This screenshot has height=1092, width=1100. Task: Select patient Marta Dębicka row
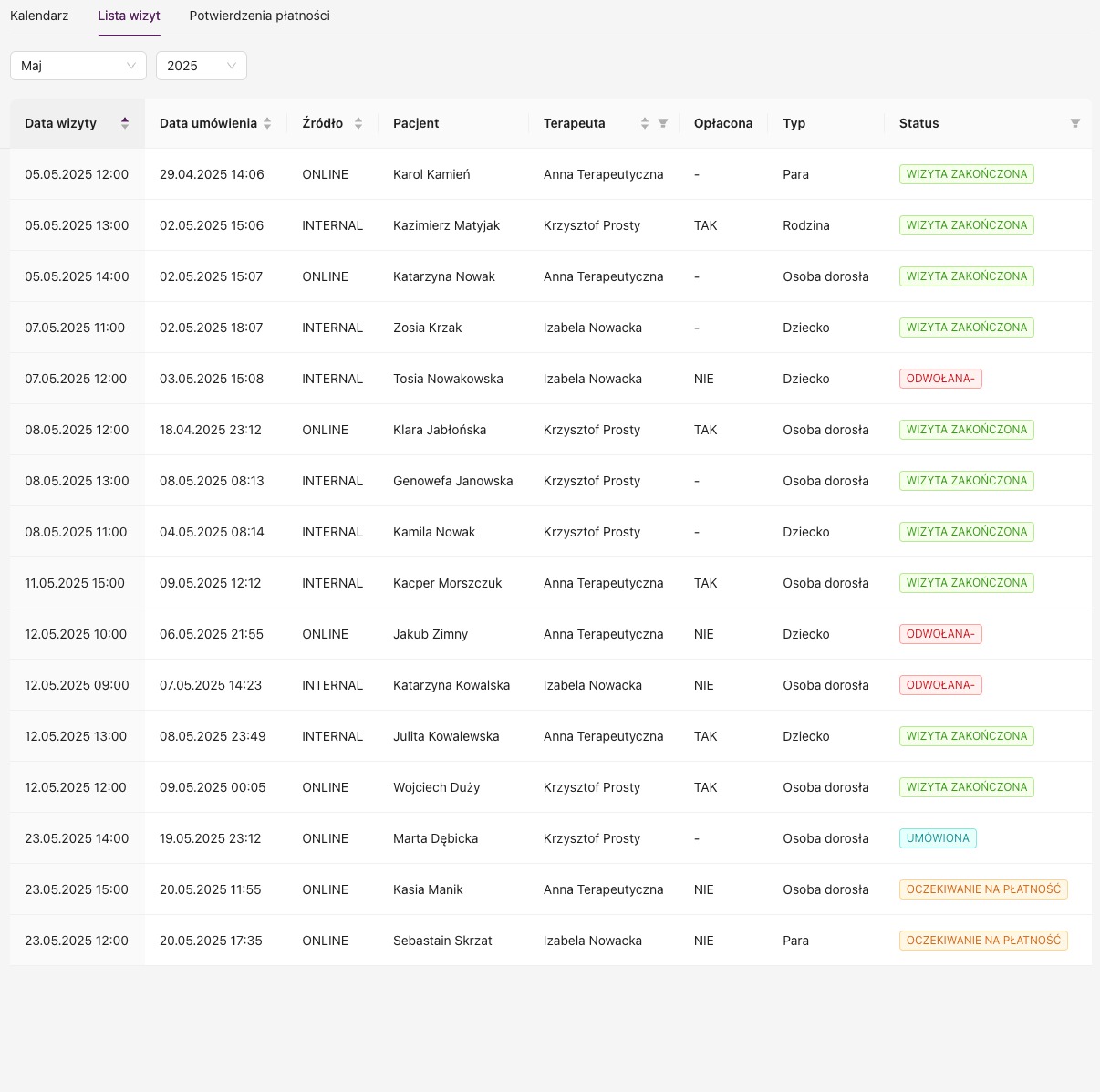[x=435, y=838]
